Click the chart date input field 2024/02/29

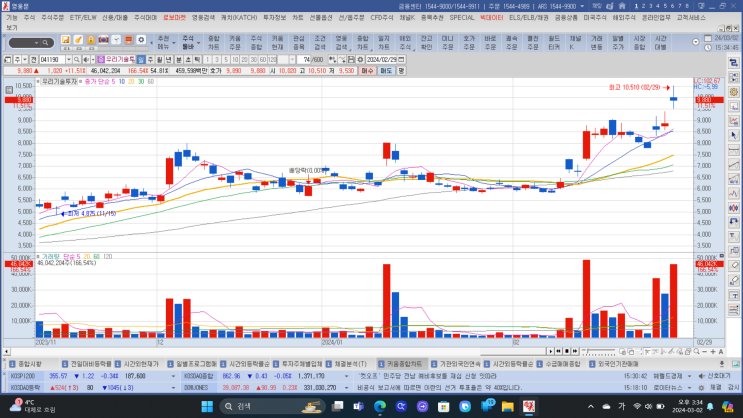click(383, 59)
